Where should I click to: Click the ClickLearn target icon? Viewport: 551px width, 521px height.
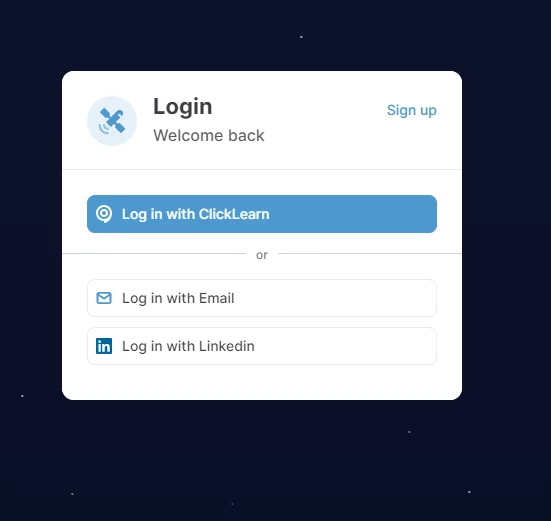point(104,214)
